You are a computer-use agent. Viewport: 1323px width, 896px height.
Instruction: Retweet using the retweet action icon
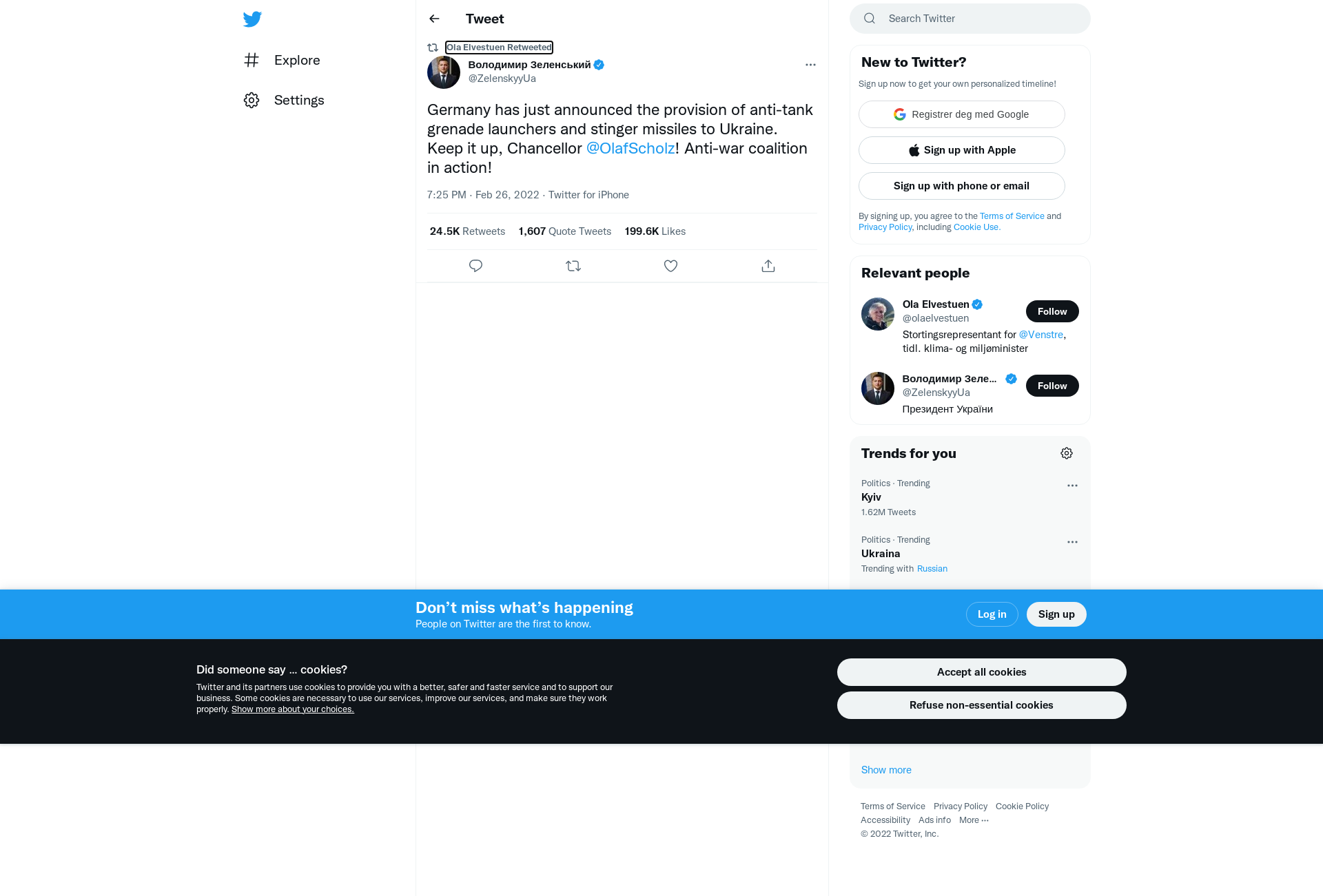pos(573,266)
